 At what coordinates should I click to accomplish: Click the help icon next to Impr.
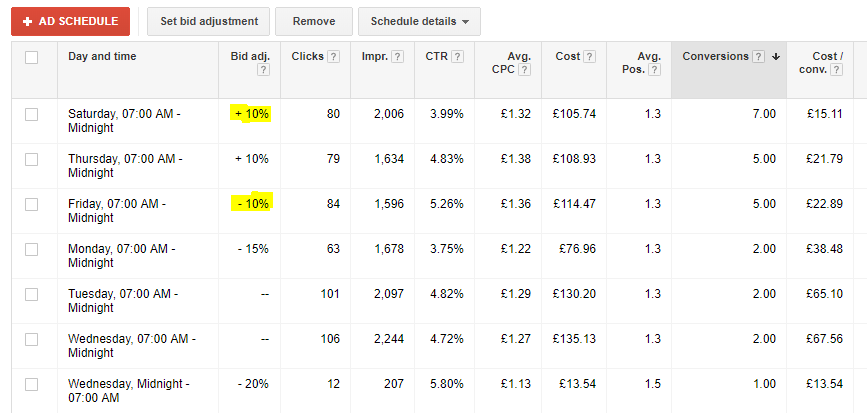[397, 56]
